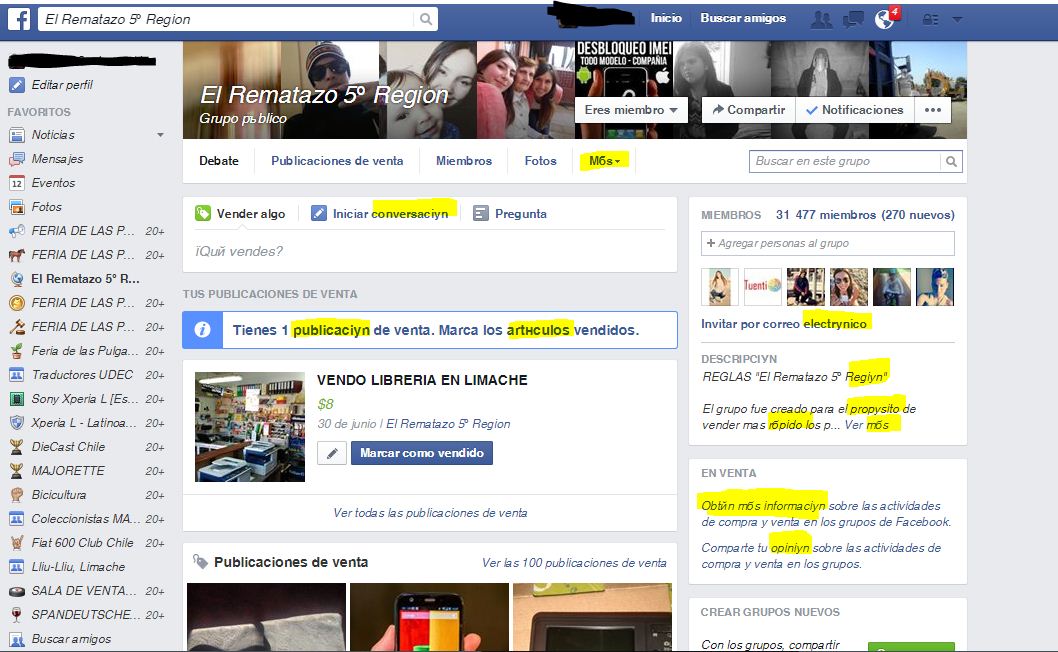Click the Editar perfil pencil icon
Screen dimensions: 1058x652
pyautogui.click(x=17, y=85)
